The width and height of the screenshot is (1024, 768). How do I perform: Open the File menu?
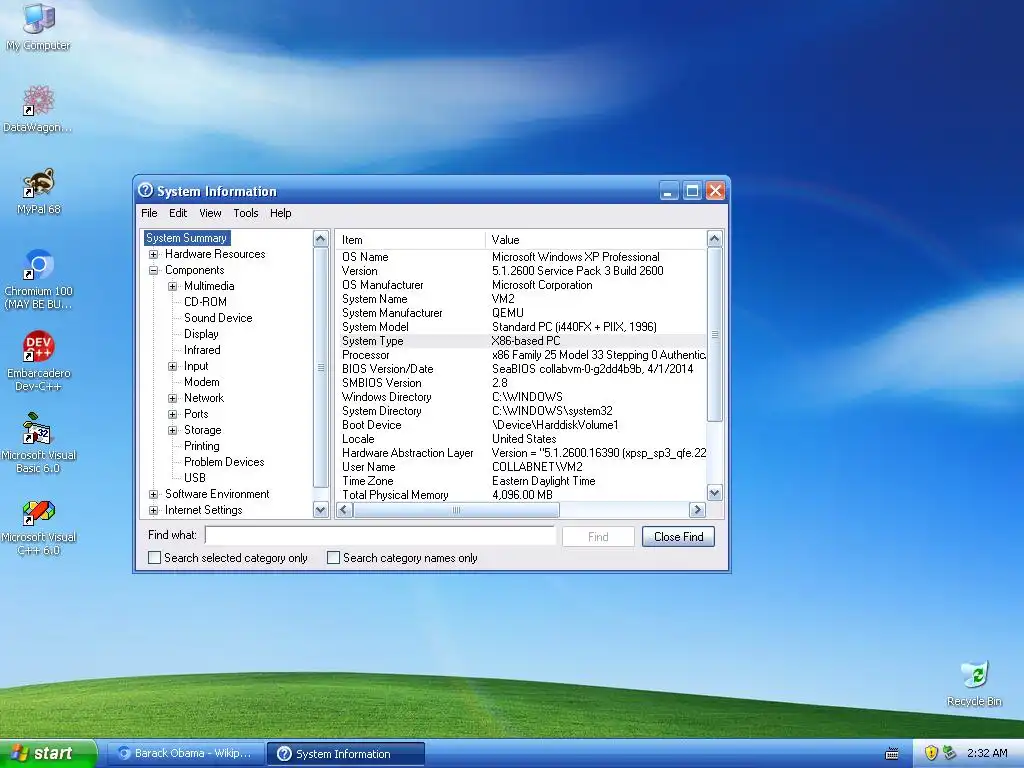[150, 213]
